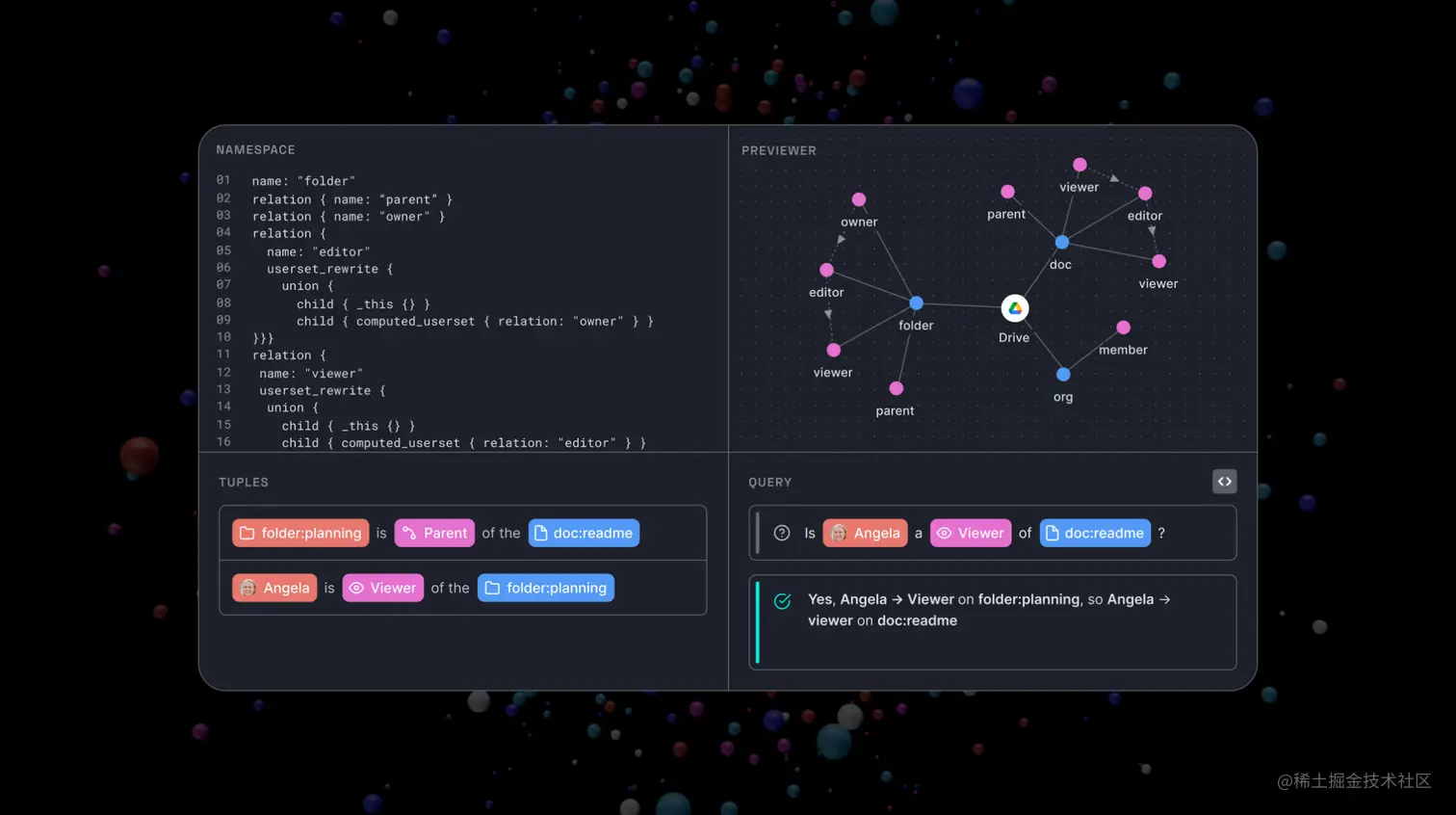The height and width of the screenshot is (815, 1456).
Task: Click the owner node above folder
Action: [x=859, y=199]
